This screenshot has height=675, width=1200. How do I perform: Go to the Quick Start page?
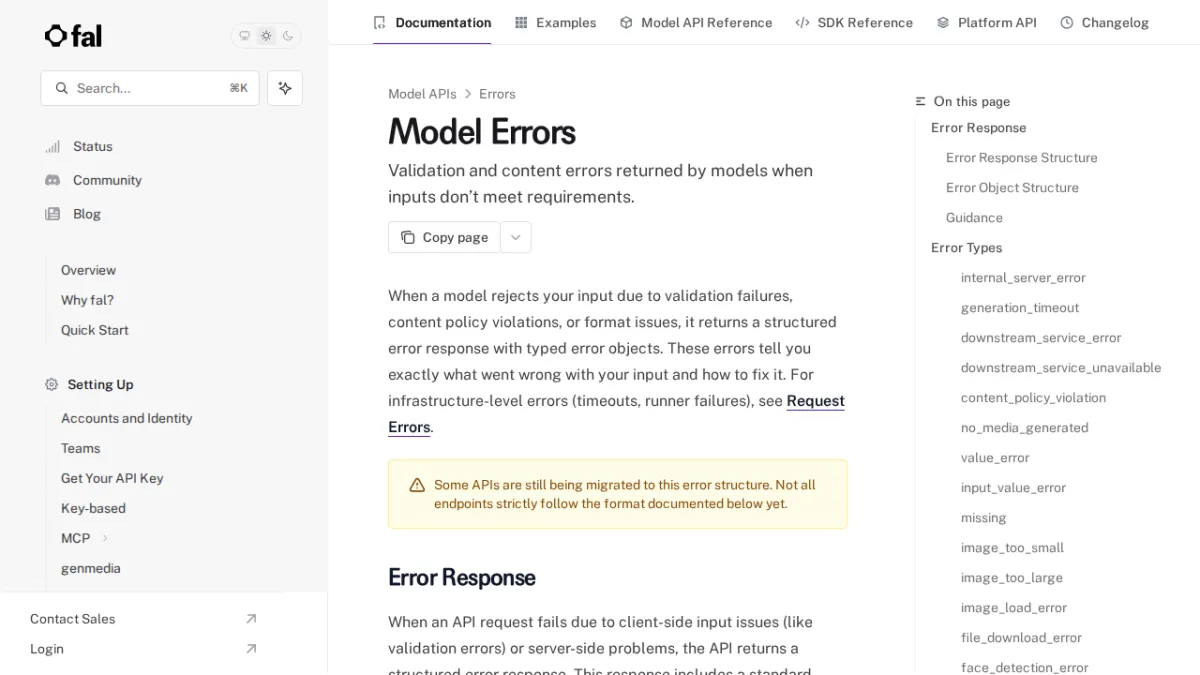[x=95, y=330]
